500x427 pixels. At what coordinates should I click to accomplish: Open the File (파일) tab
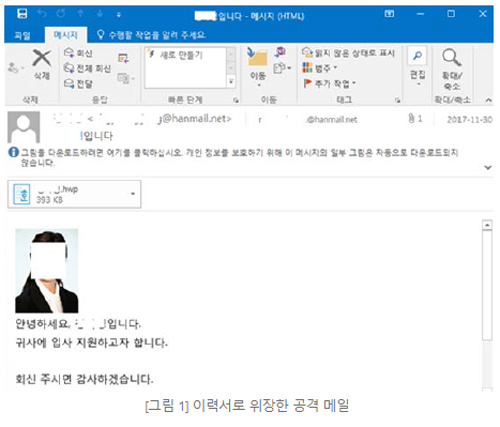pos(23,35)
